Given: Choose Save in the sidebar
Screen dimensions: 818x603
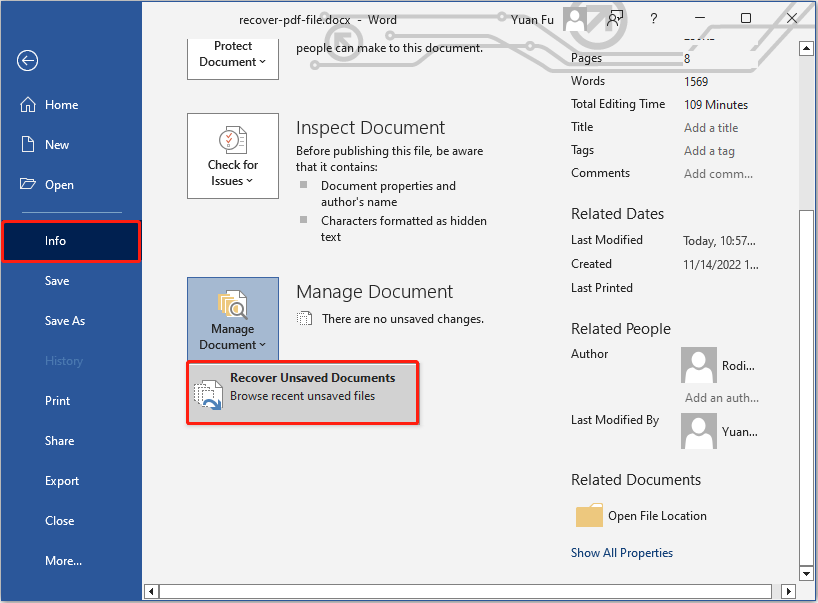Looking at the screenshot, I should (x=71, y=281).
